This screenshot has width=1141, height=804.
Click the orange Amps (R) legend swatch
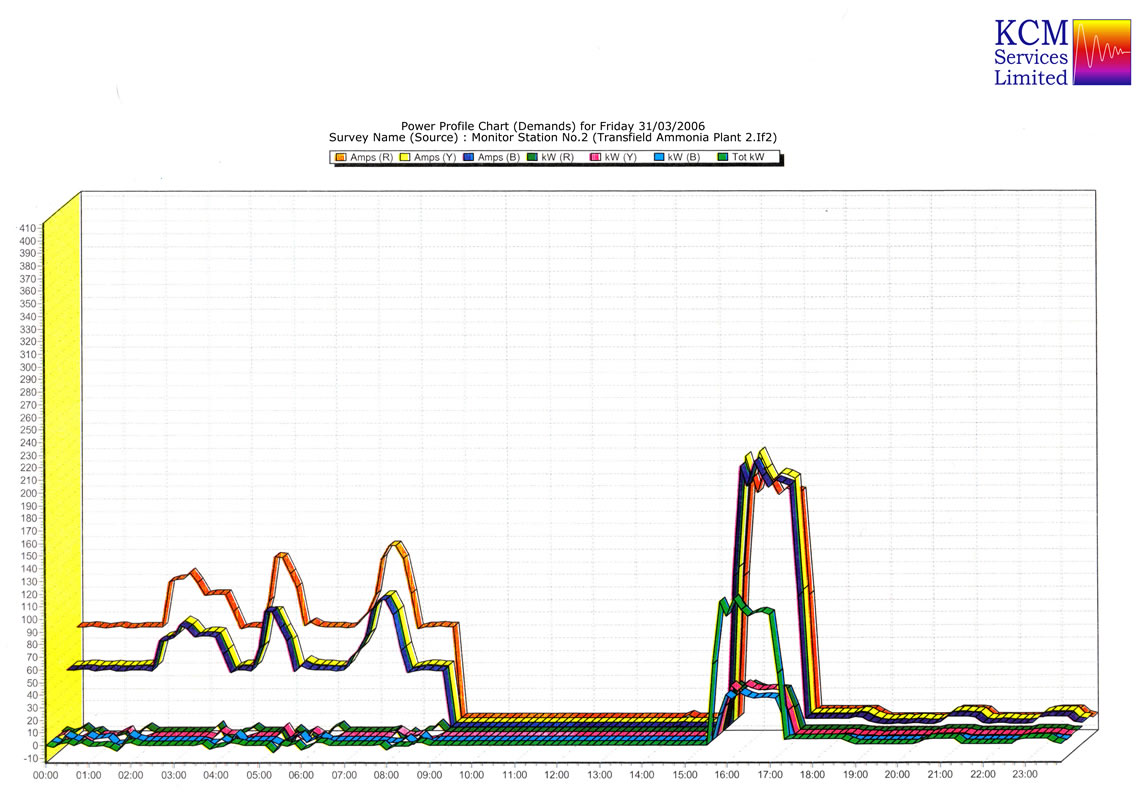[341, 157]
